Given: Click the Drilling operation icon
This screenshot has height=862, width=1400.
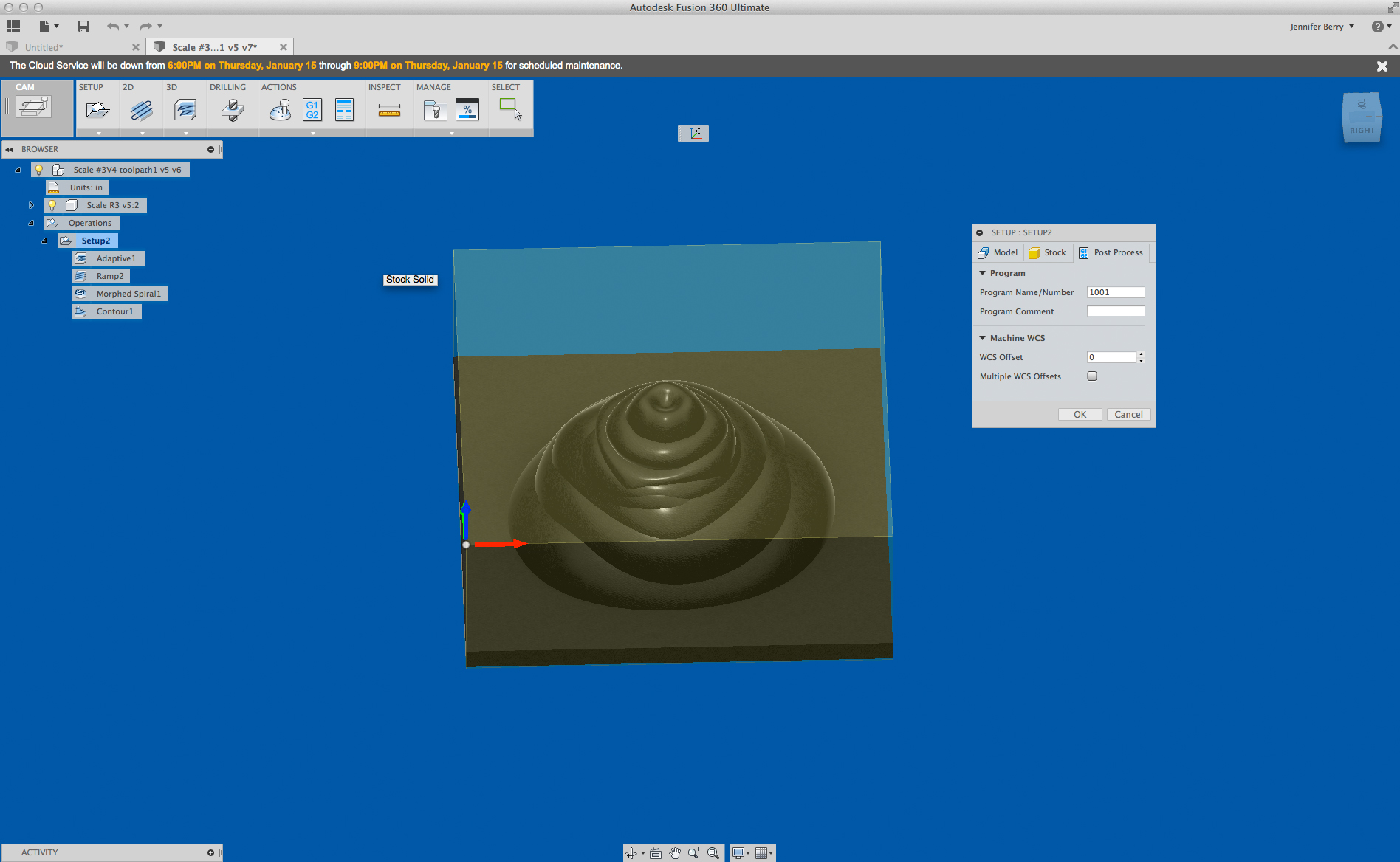Looking at the screenshot, I should click(x=231, y=109).
